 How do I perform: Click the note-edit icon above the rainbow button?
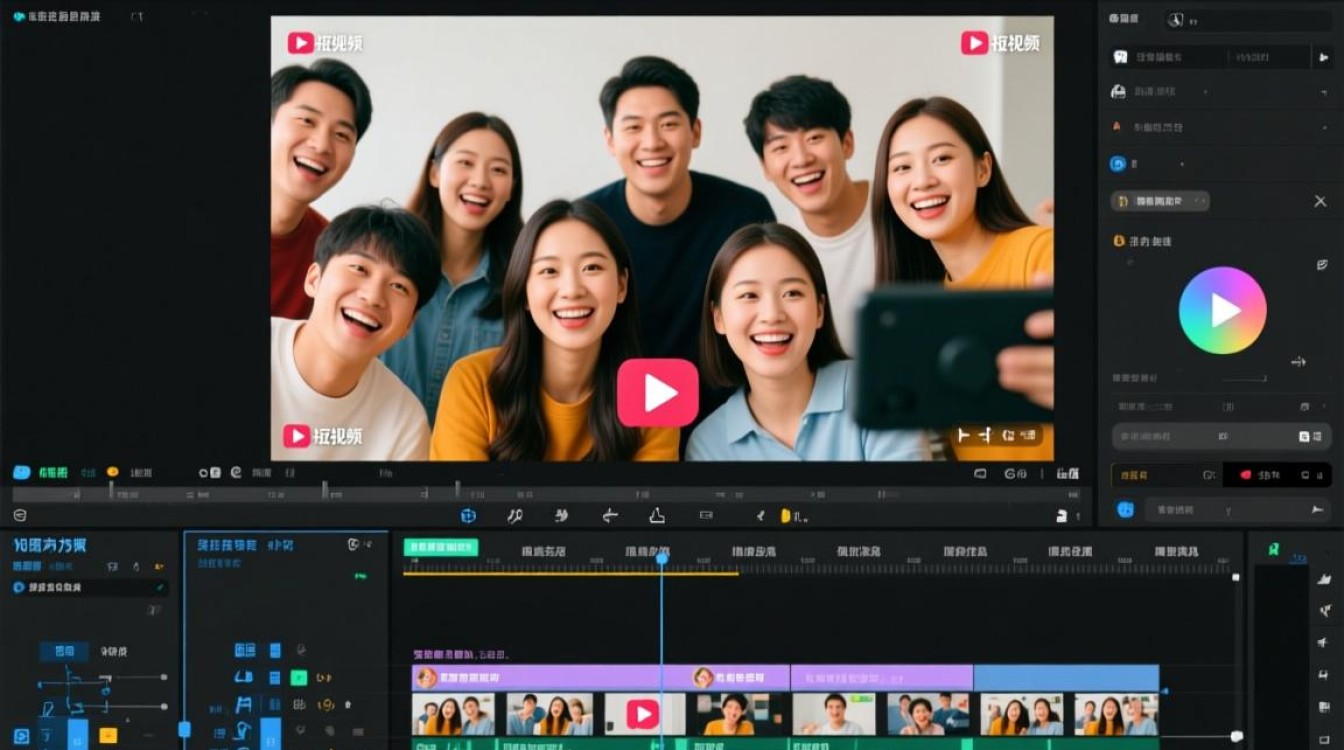pyautogui.click(x=1321, y=265)
